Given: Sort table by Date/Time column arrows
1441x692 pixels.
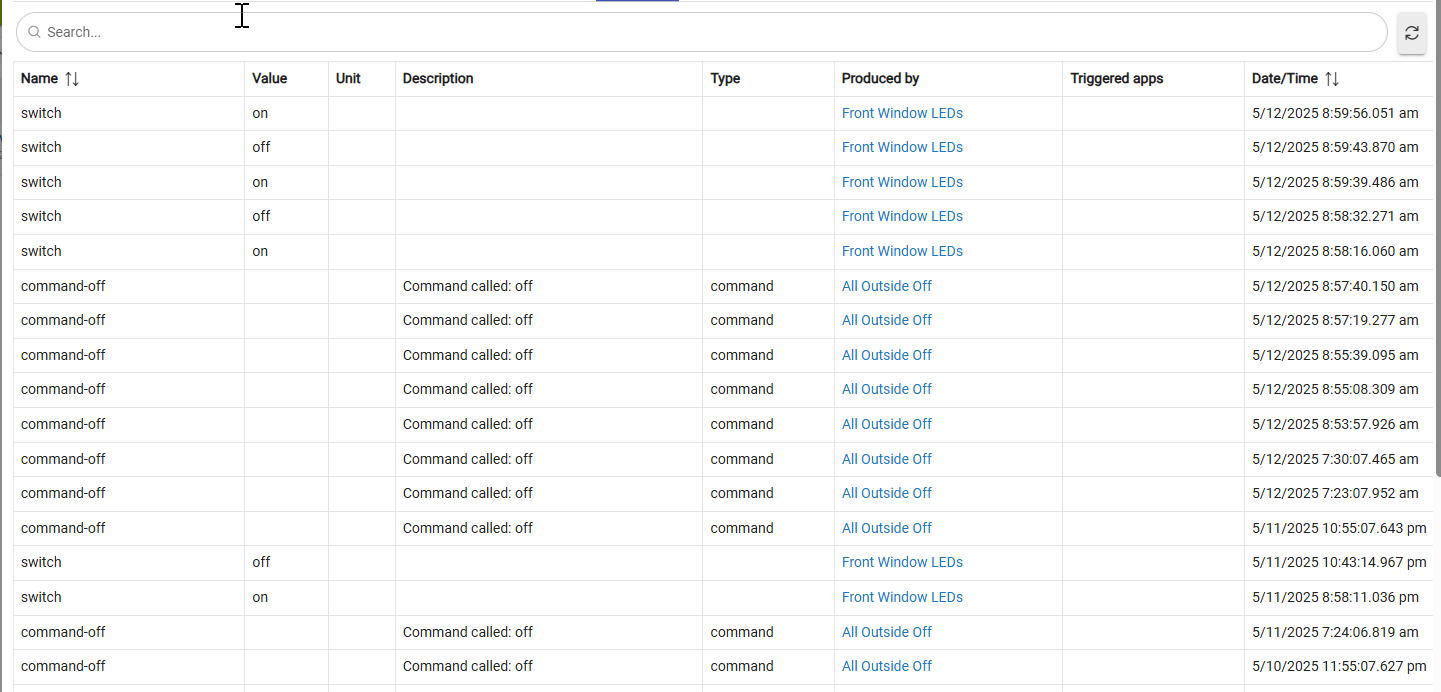Looking at the screenshot, I should [x=1331, y=79].
